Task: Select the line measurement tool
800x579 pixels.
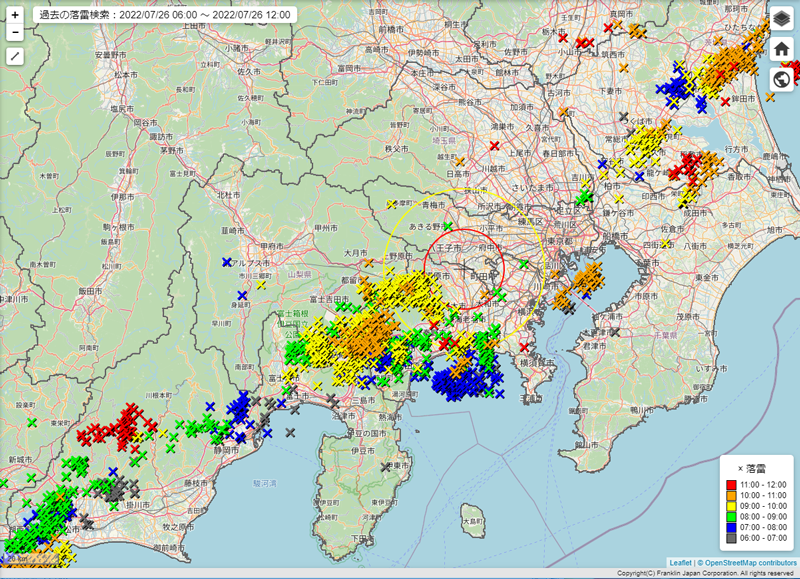Action: 15,56
